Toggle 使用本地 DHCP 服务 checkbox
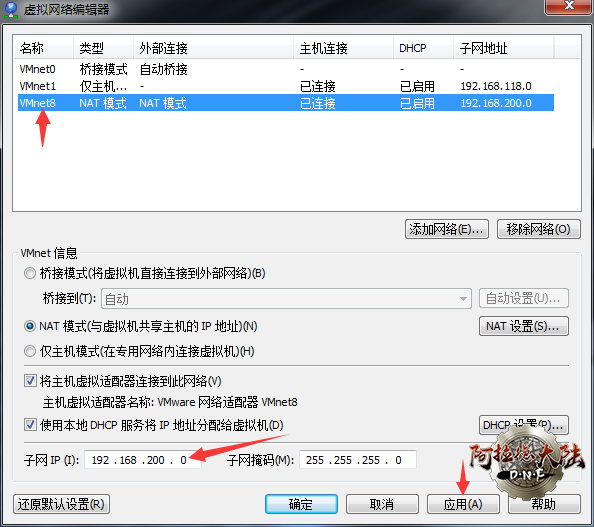Viewport: 594px width, 527px height. (x=30, y=425)
